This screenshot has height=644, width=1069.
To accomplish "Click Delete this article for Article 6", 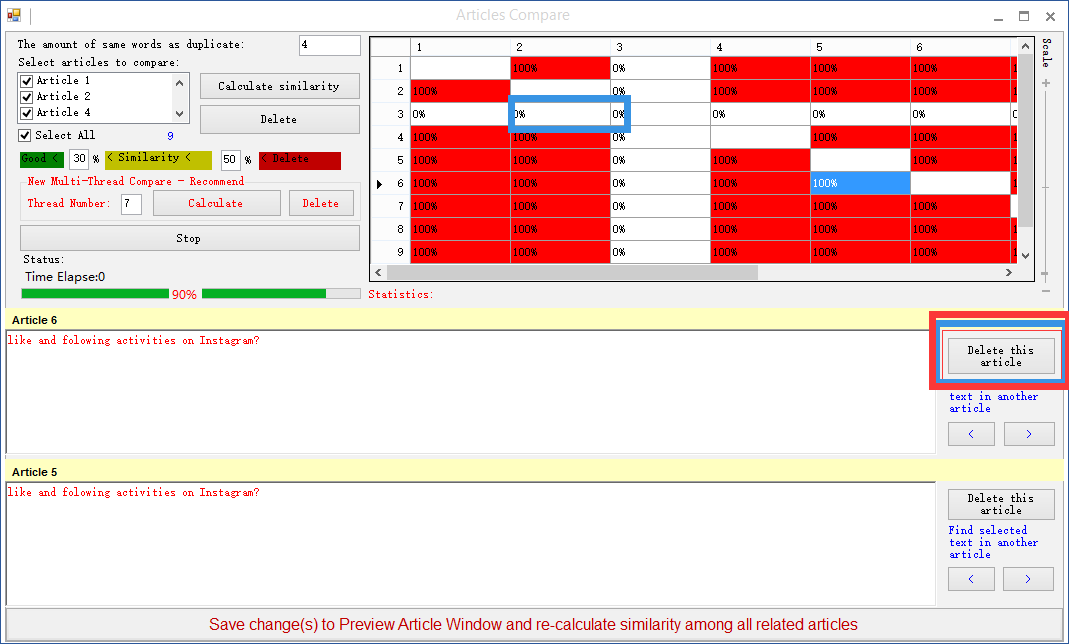I will click(x=1000, y=357).
